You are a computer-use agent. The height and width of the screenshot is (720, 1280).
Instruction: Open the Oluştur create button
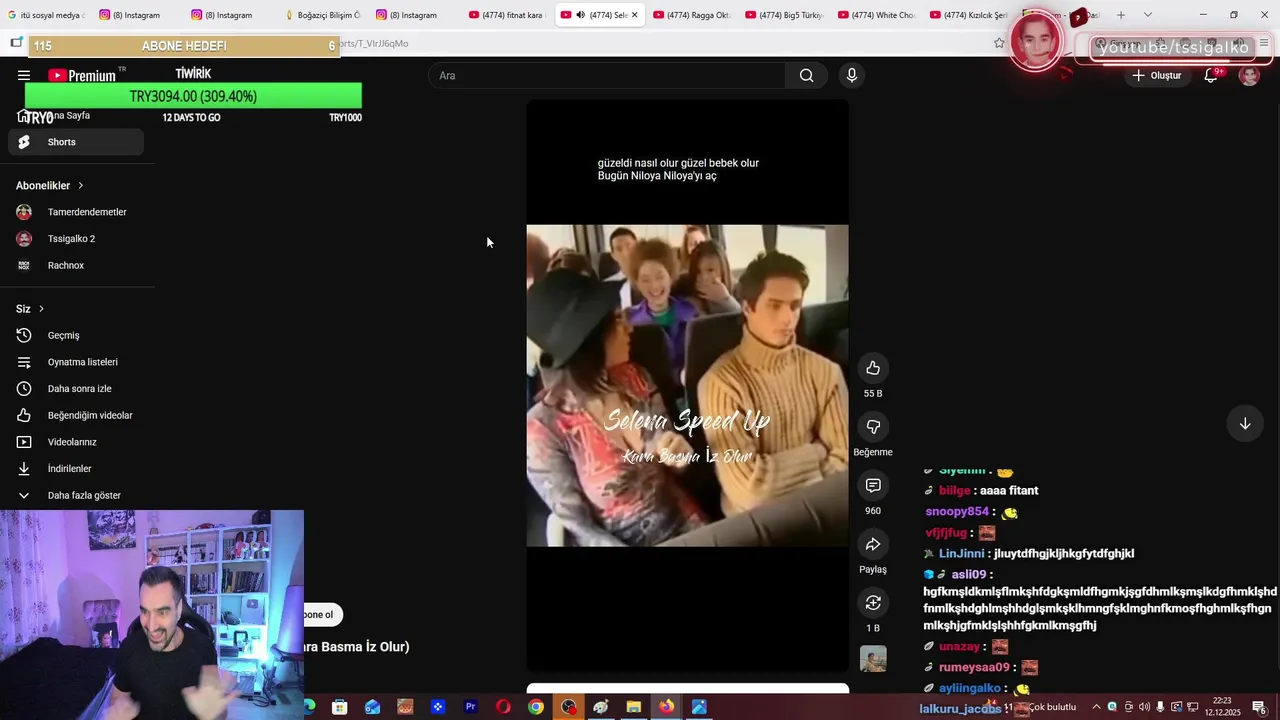click(x=1156, y=75)
